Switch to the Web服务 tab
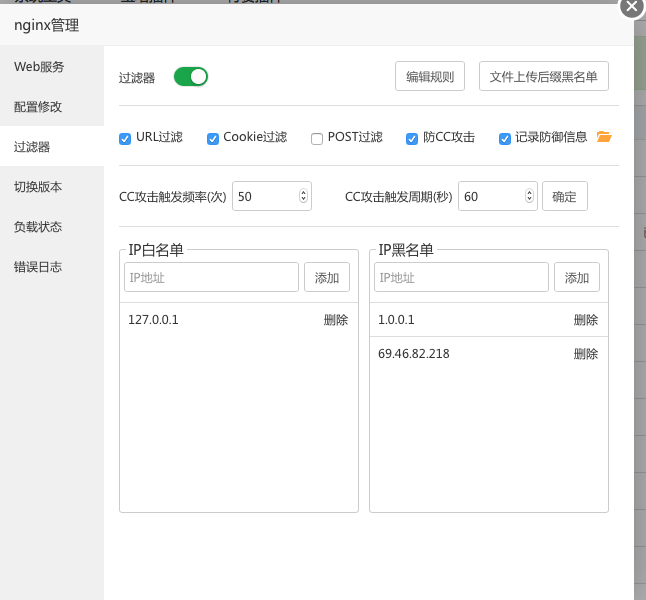 pyautogui.click(x=52, y=66)
